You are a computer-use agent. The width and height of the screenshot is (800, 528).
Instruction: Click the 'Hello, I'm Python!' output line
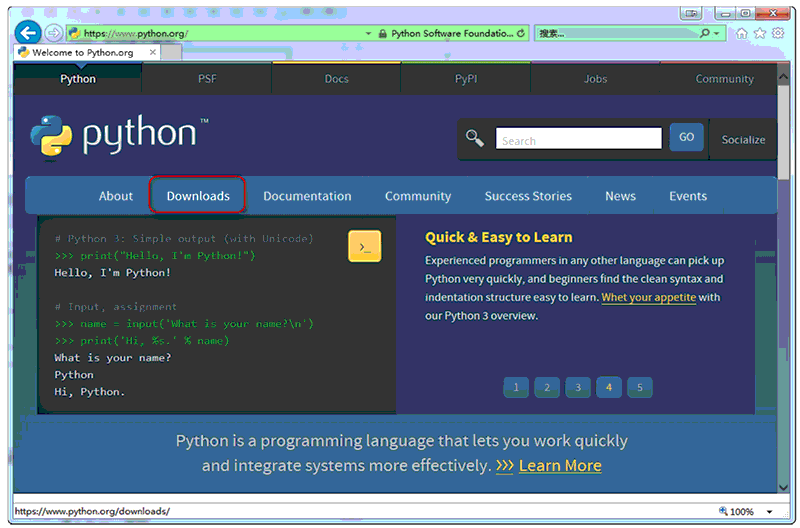(x=112, y=272)
